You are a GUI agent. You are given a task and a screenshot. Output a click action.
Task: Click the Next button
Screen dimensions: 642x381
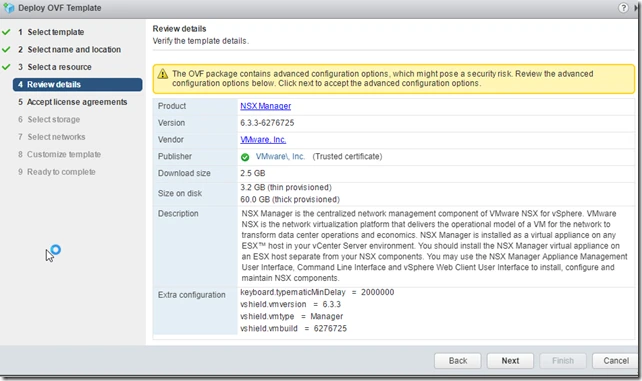click(510, 361)
